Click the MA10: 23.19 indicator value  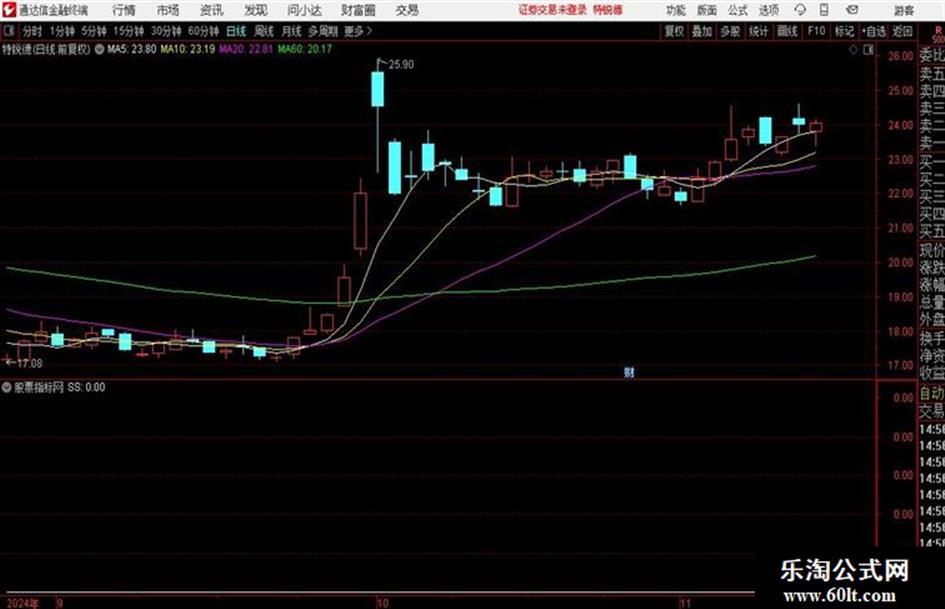tap(187, 49)
